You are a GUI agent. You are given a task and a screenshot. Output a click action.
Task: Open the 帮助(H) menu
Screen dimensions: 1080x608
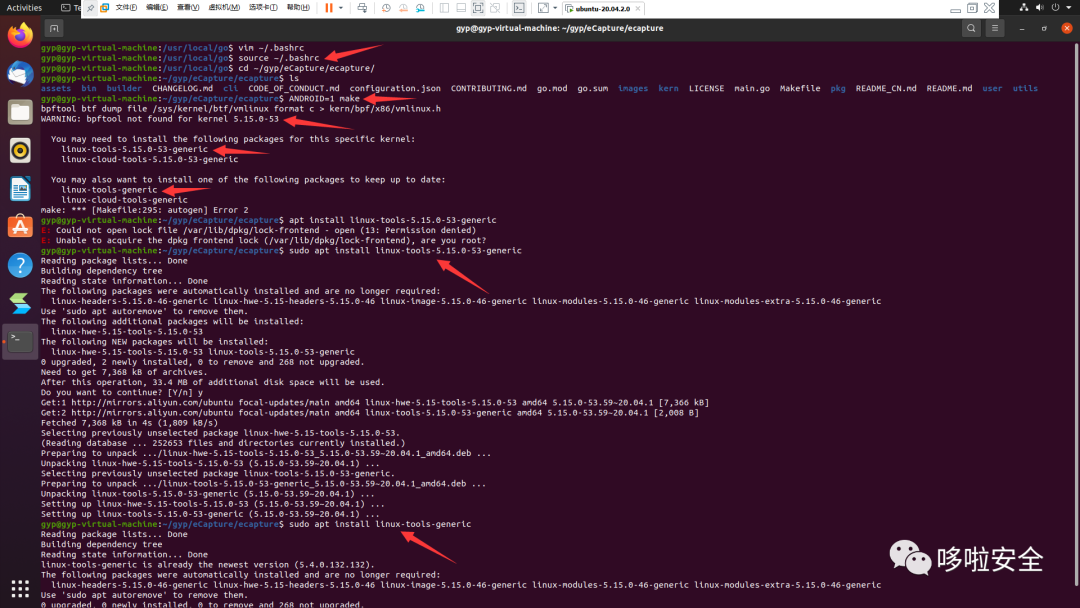coord(298,8)
